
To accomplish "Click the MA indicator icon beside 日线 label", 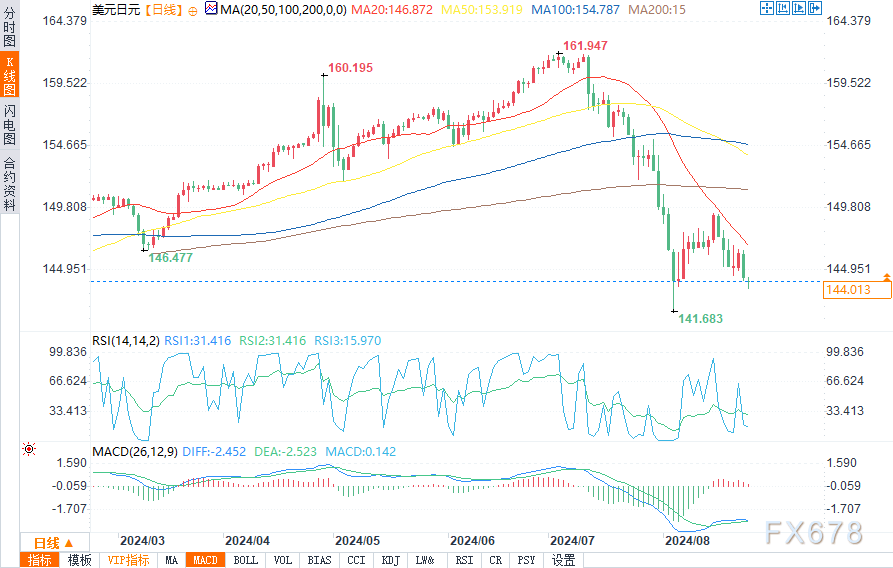I will coord(211,9).
